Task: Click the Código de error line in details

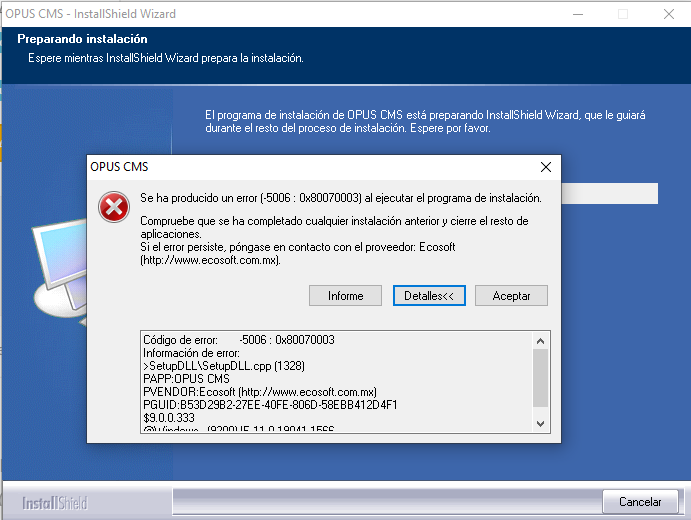Action: pos(239,340)
